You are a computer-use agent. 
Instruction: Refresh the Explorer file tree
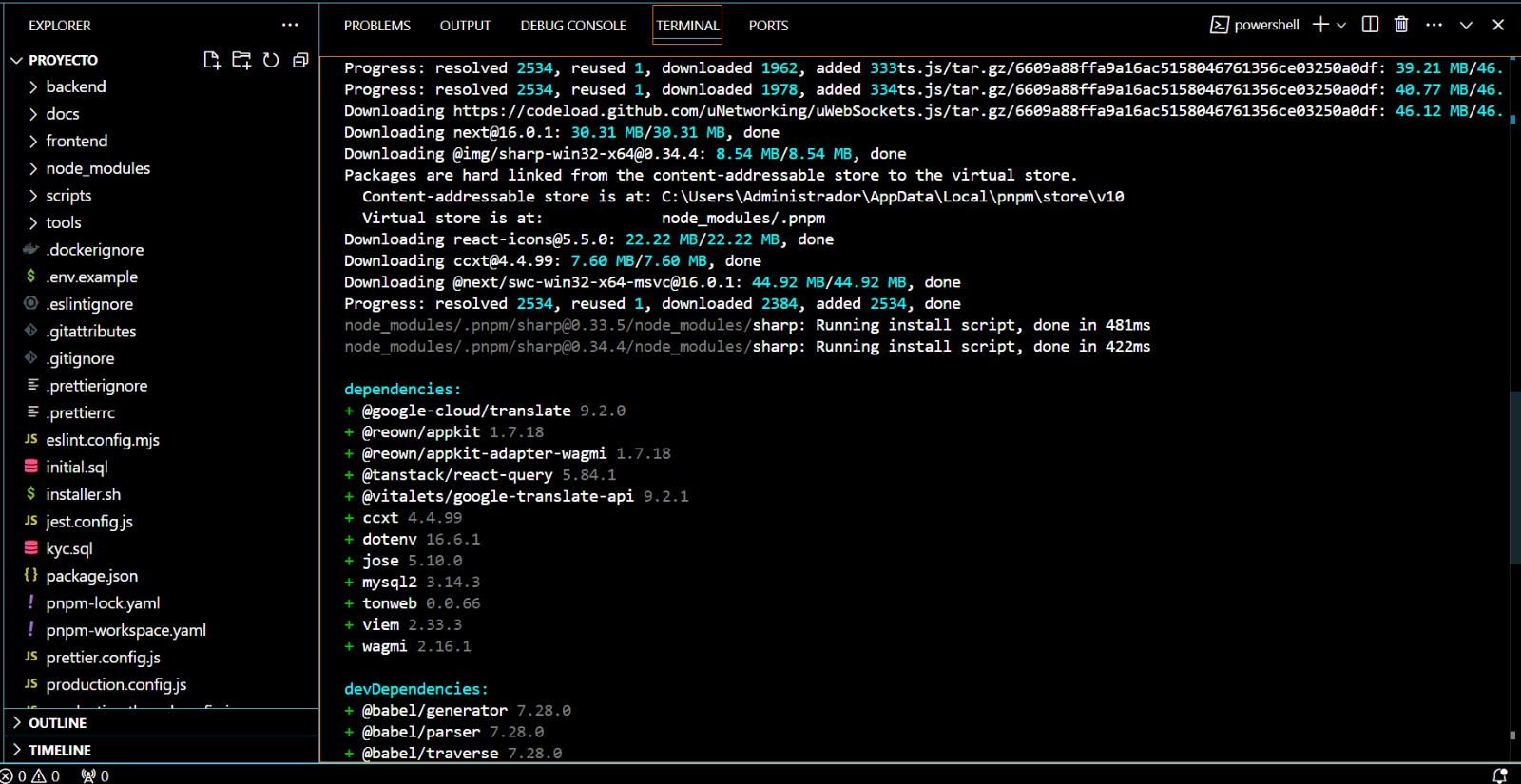[x=271, y=60]
